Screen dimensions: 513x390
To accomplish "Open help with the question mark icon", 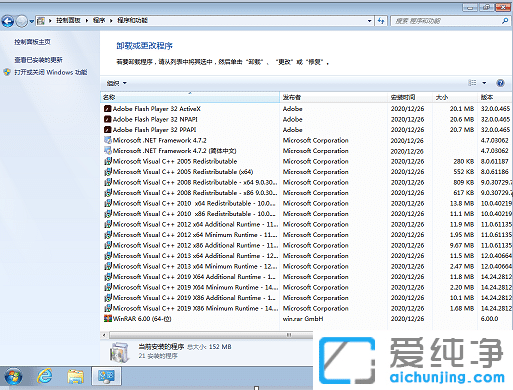I will (500, 83).
